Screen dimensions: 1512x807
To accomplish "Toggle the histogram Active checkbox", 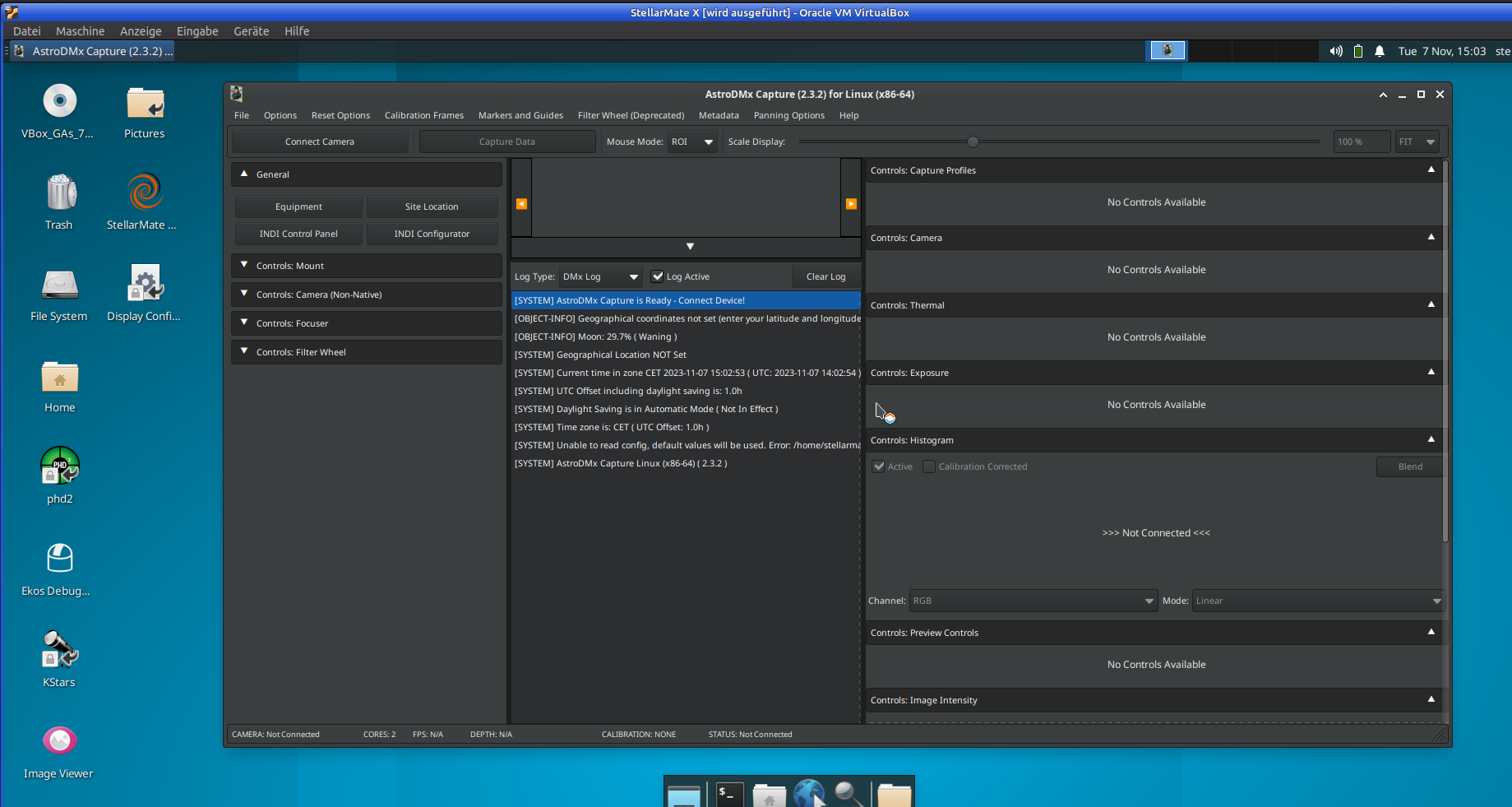I will (x=879, y=466).
